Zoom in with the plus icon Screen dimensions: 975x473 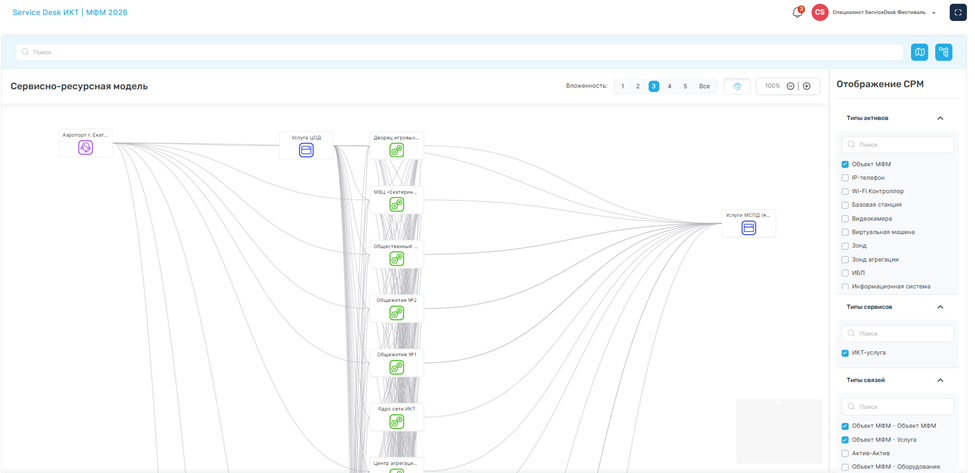806,86
